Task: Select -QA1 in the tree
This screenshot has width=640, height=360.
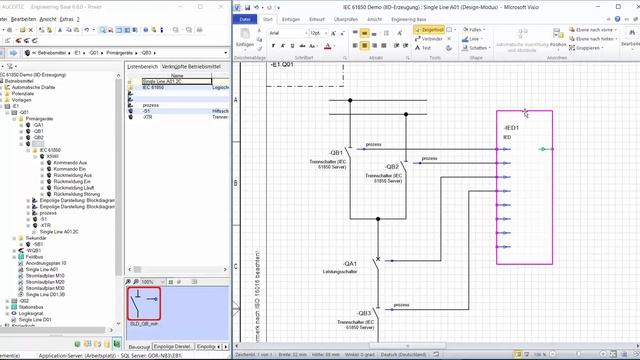Action: pos(38,125)
